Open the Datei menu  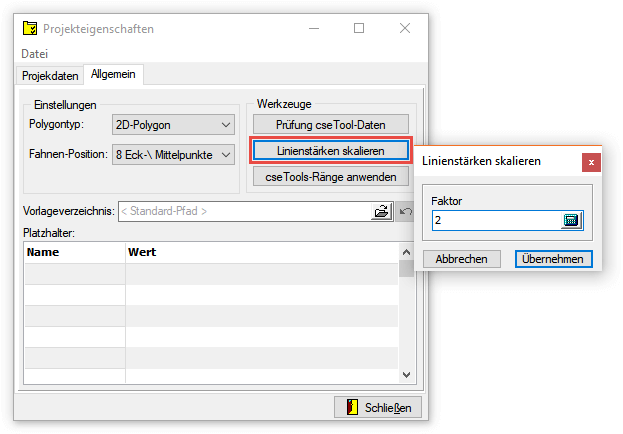[x=34, y=53]
